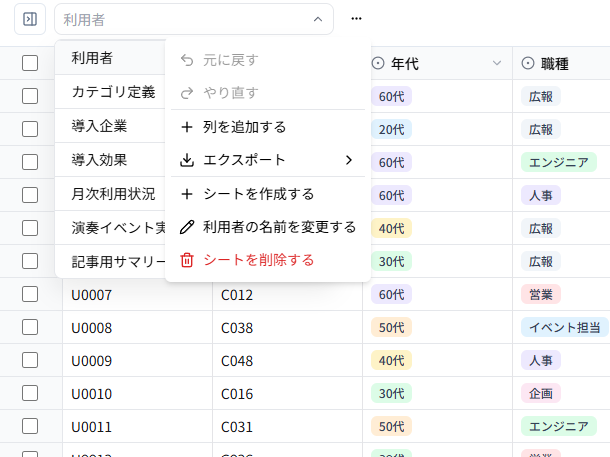This screenshot has height=457, width=610.
Task: Open the three-dot more options menu
Action: pos(356,19)
